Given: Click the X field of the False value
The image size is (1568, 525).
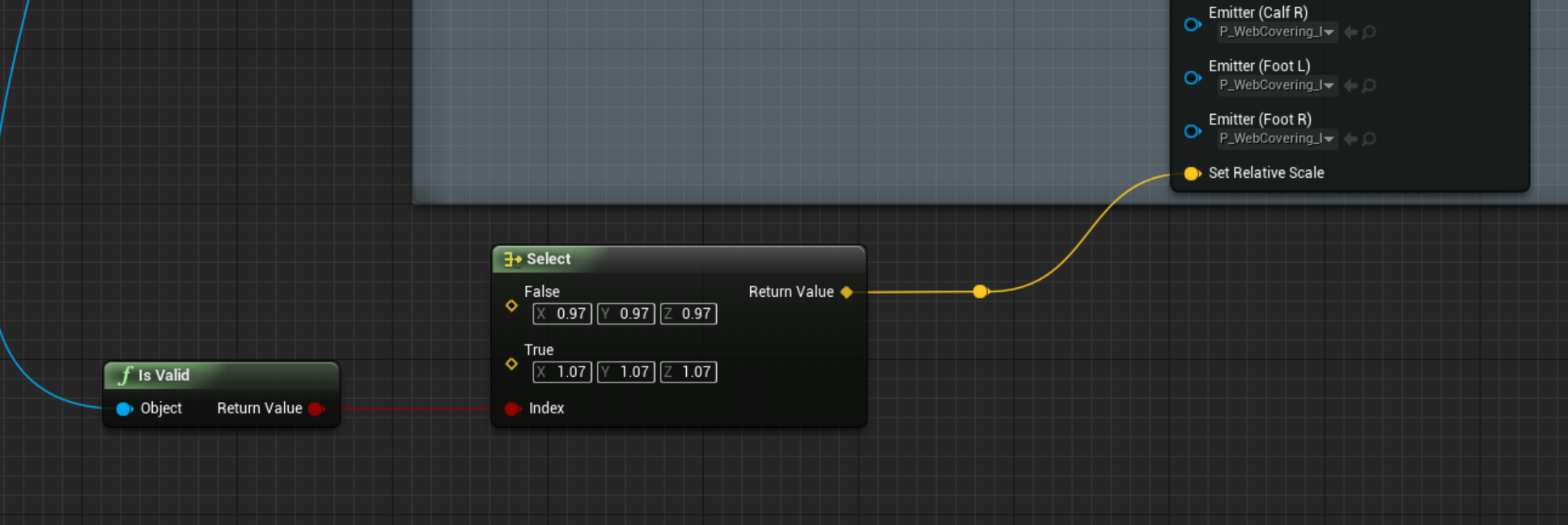Looking at the screenshot, I should (x=562, y=314).
